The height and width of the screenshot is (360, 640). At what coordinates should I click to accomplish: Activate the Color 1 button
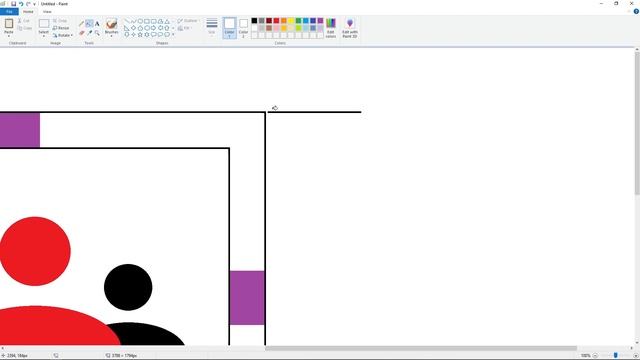click(229, 28)
